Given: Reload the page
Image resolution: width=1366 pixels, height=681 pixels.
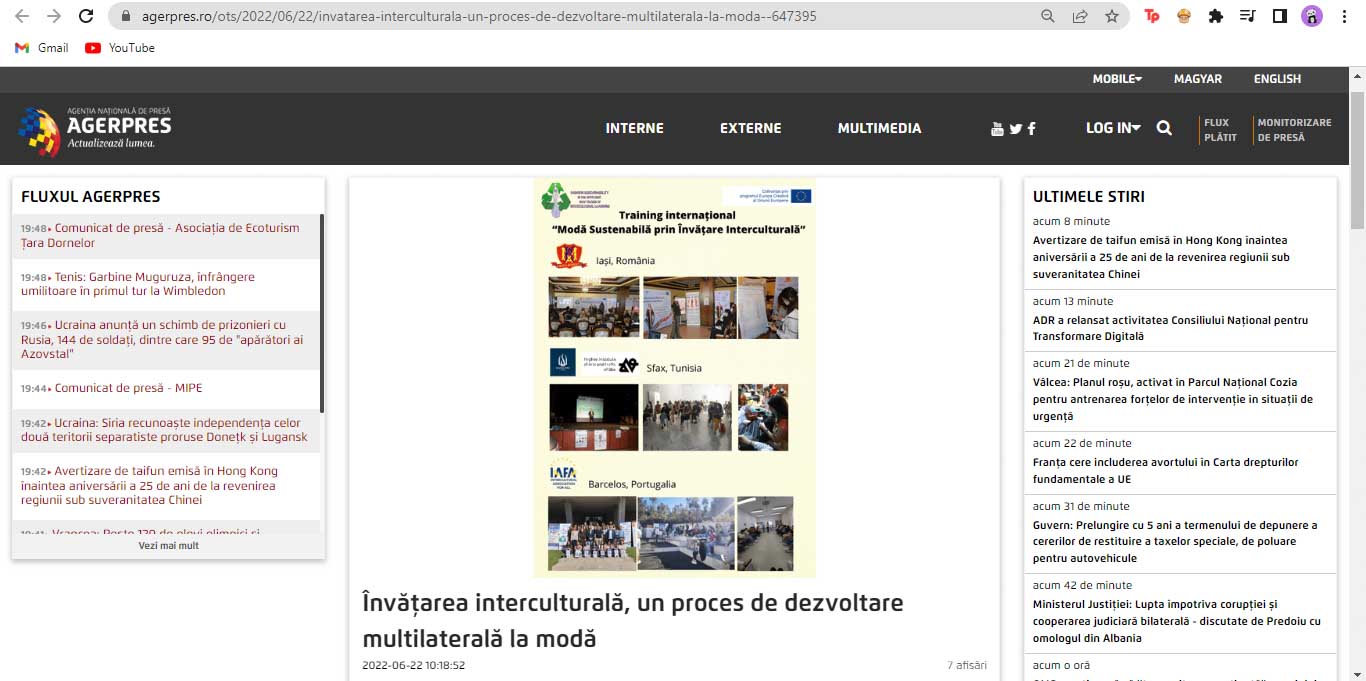Looking at the screenshot, I should coord(86,16).
